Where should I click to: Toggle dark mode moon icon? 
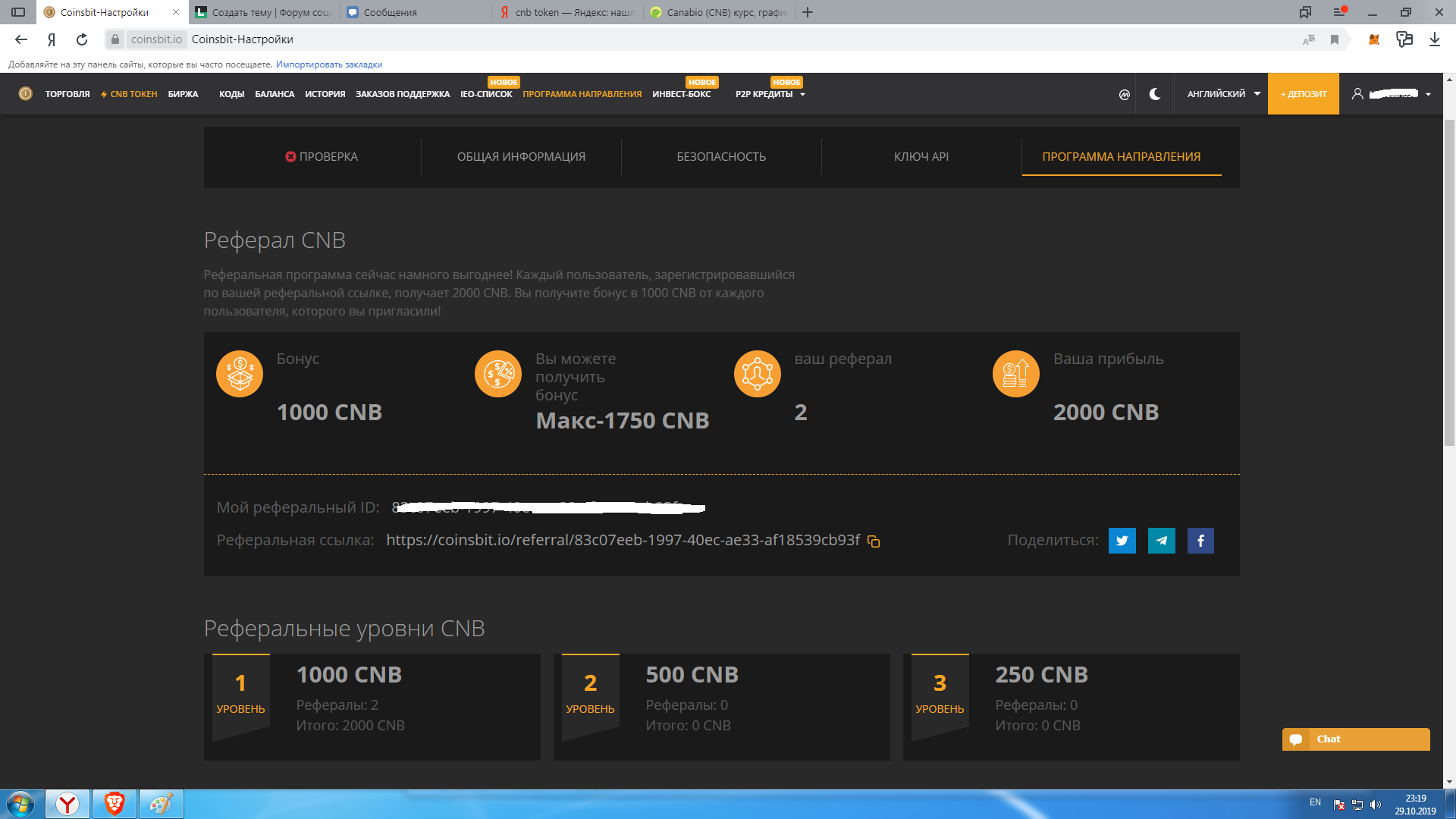(1154, 94)
